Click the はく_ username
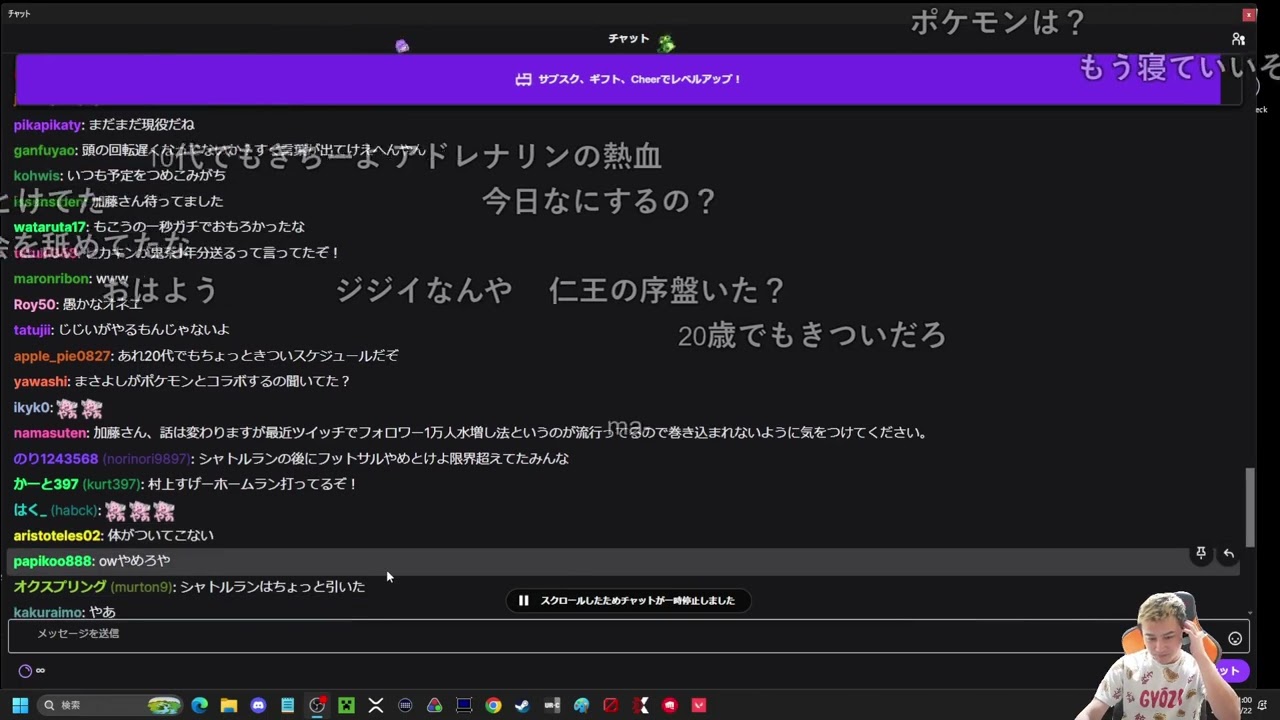The image size is (1280, 720). [30, 510]
